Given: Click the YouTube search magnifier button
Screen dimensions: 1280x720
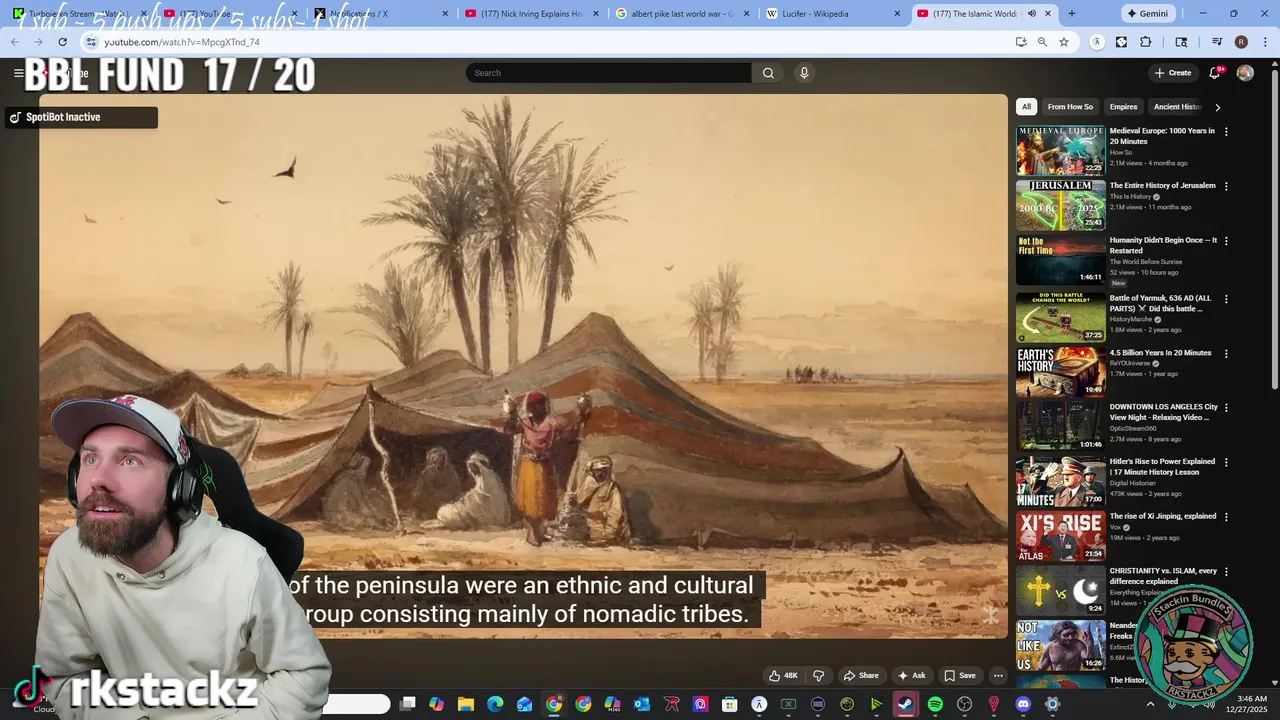Looking at the screenshot, I should click(768, 73).
